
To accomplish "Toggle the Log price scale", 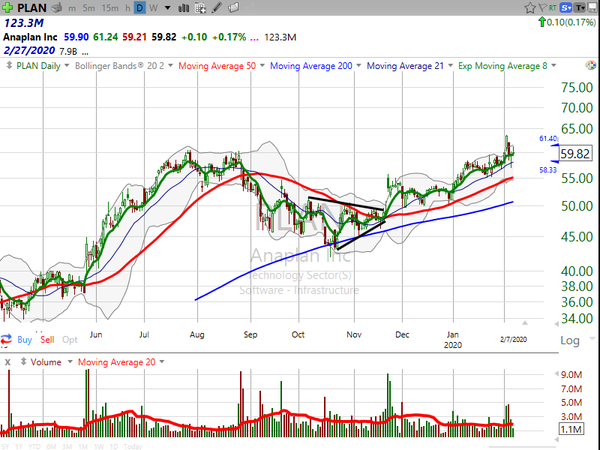I will pos(570,340).
